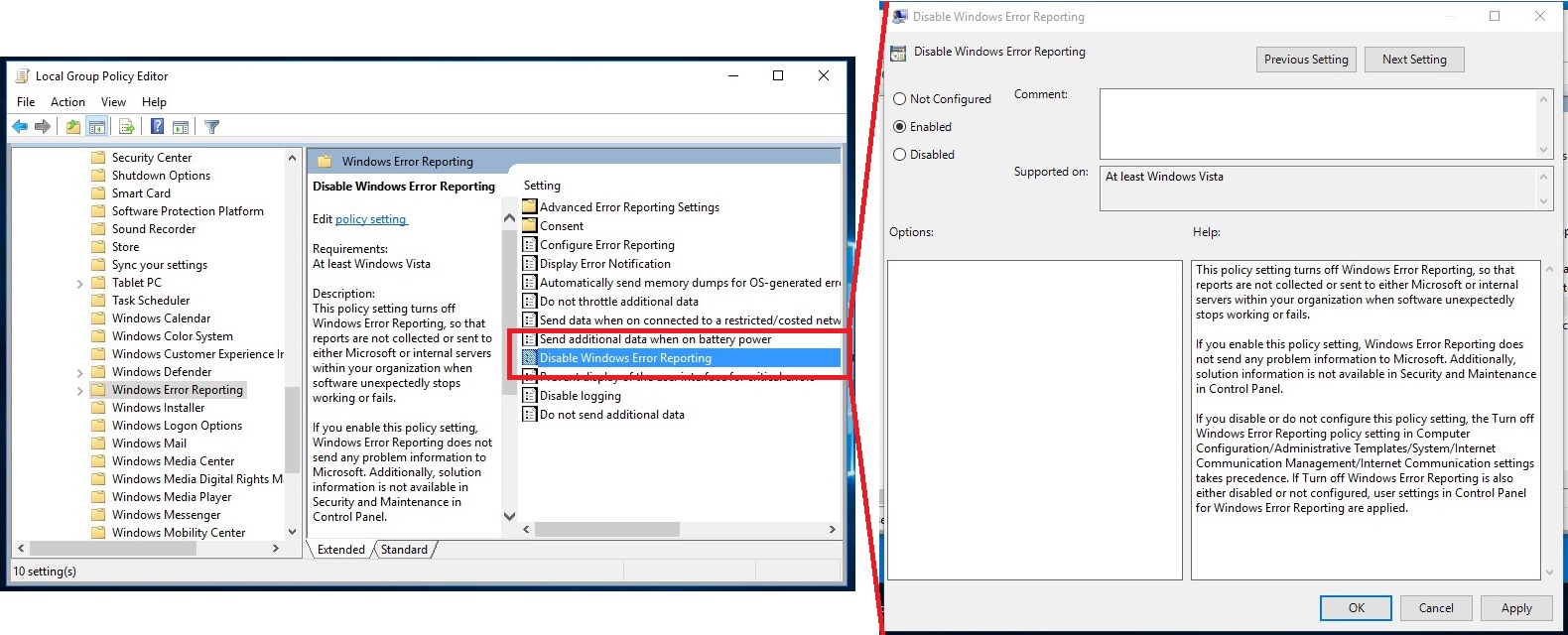Select the Enabled radio button
1568x635 pixels.
(x=900, y=127)
